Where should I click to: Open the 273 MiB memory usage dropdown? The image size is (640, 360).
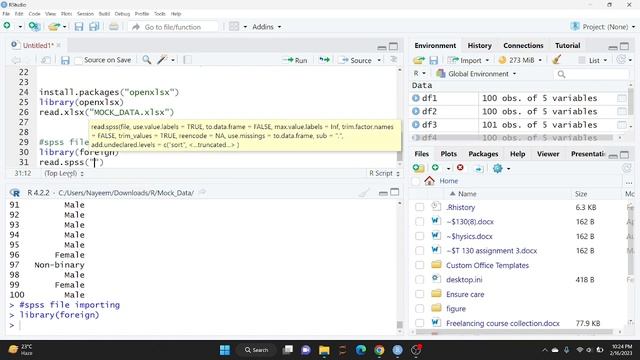[520, 60]
